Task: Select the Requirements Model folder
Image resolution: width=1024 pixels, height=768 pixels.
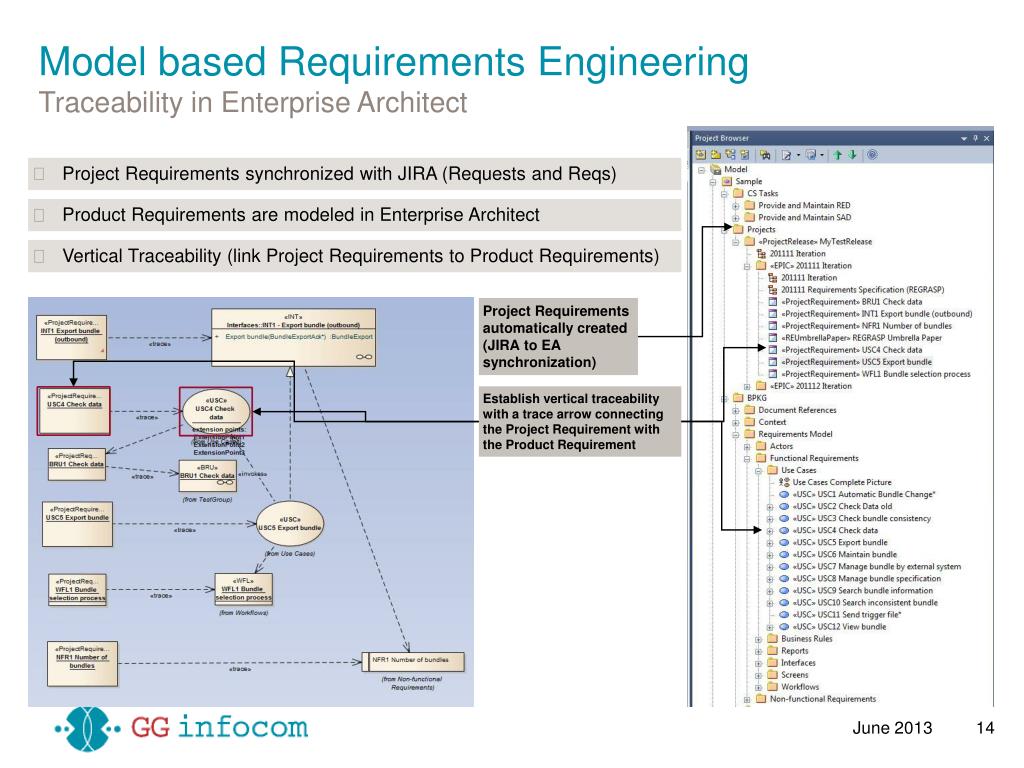Action: click(x=795, y=434)
